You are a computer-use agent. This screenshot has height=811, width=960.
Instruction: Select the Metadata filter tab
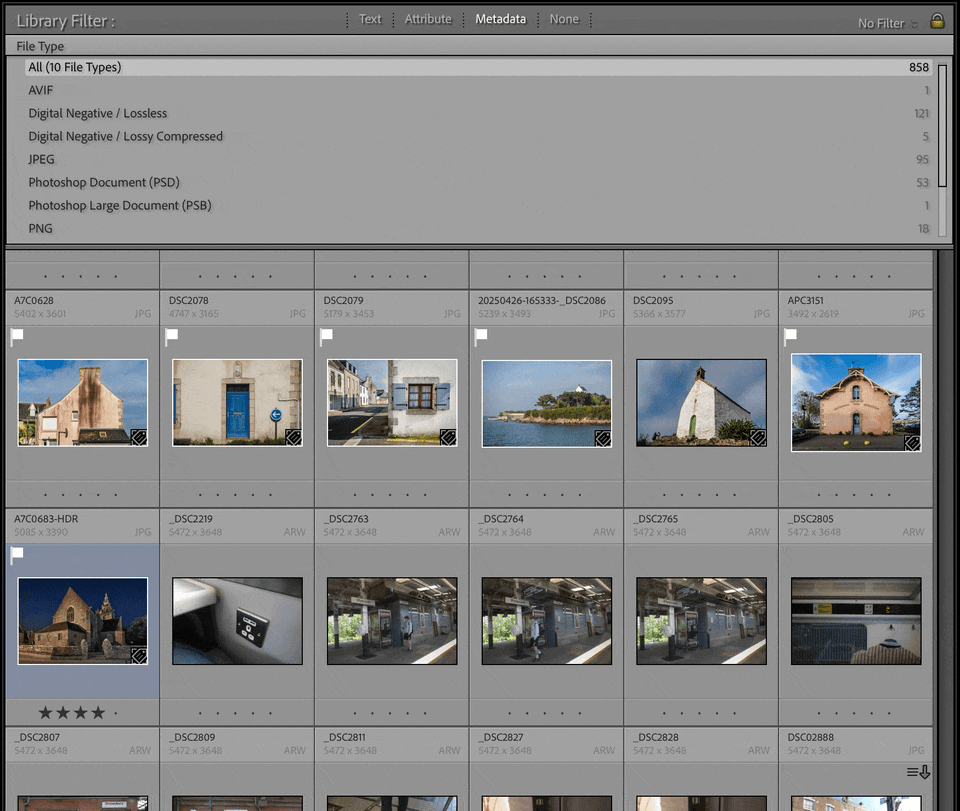[x=500, y=19]
